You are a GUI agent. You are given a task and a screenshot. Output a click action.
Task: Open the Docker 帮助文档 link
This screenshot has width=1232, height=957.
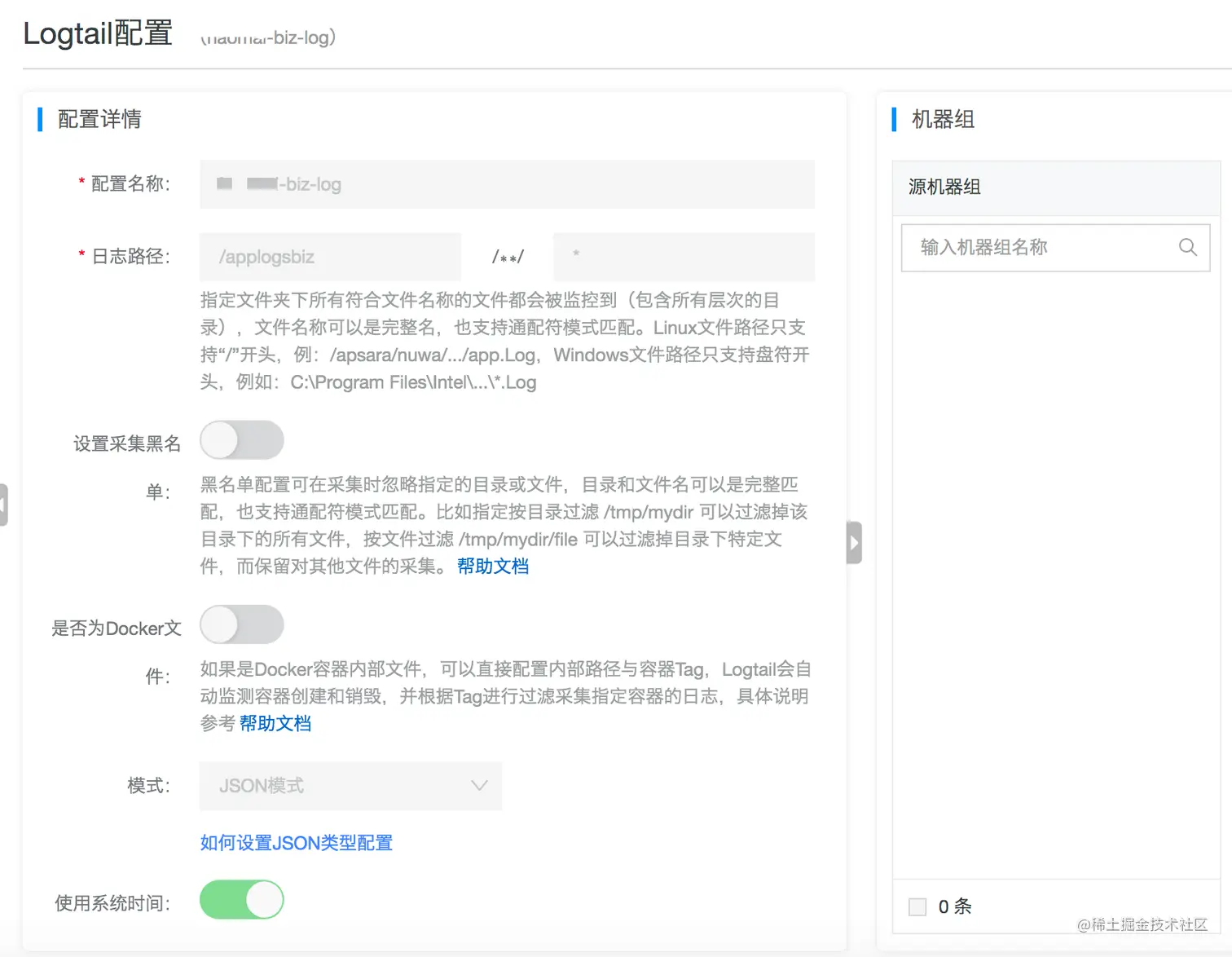275,723
